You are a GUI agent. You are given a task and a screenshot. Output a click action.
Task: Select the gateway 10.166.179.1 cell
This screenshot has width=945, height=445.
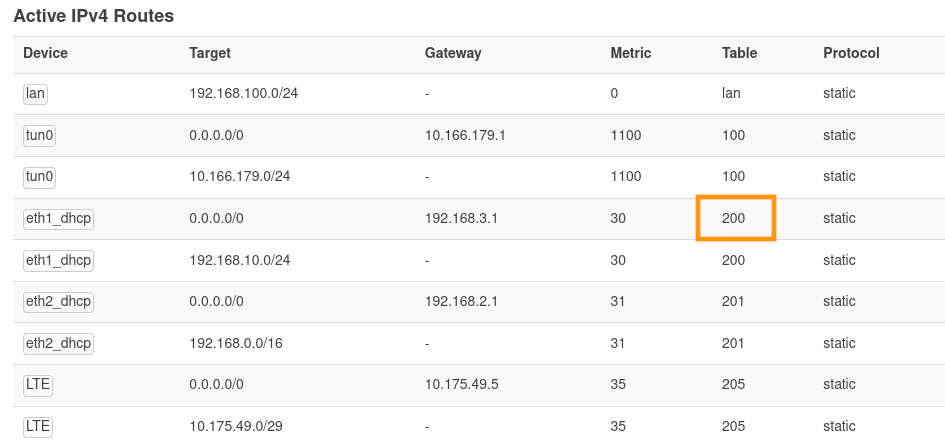(465, 135)
